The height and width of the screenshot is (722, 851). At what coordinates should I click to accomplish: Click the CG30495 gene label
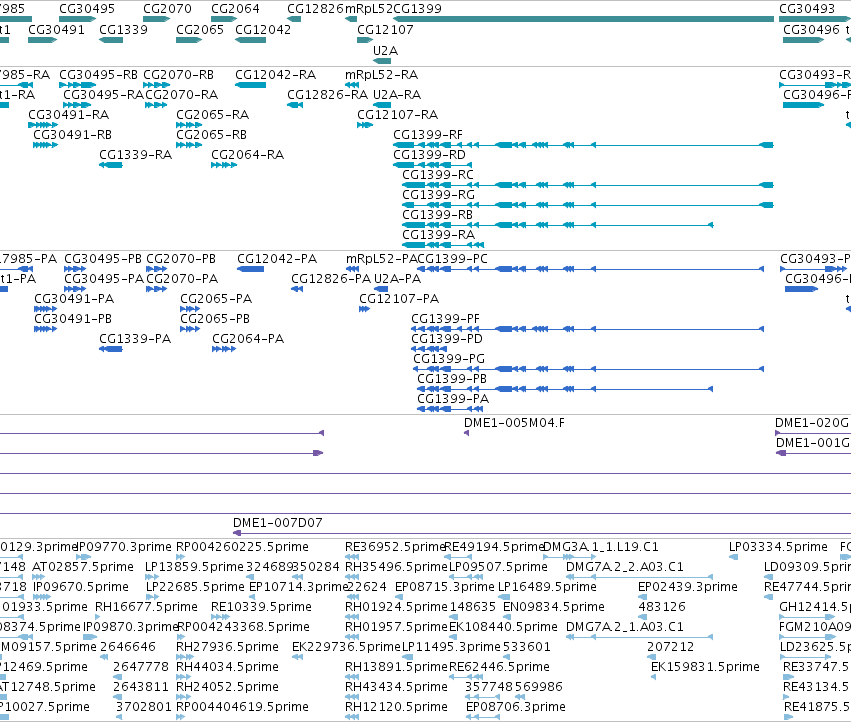pos(87,9)
